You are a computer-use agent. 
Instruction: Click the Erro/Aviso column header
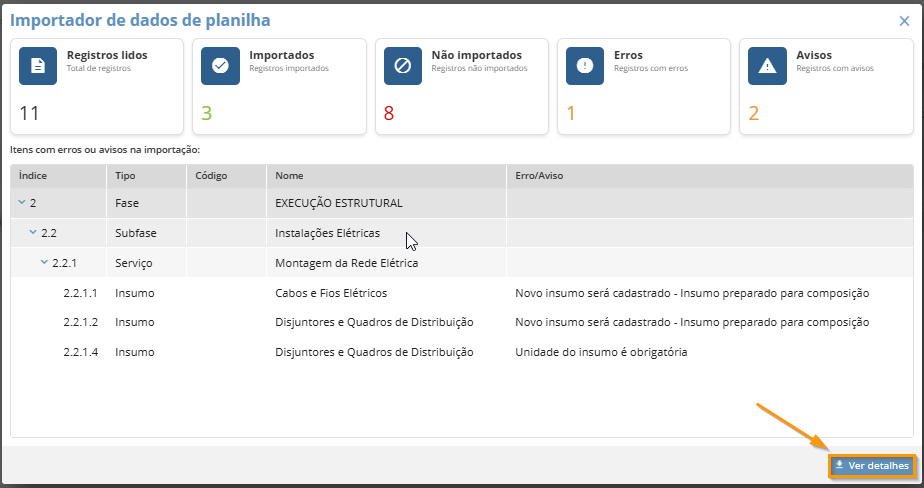tap(541, 176)
